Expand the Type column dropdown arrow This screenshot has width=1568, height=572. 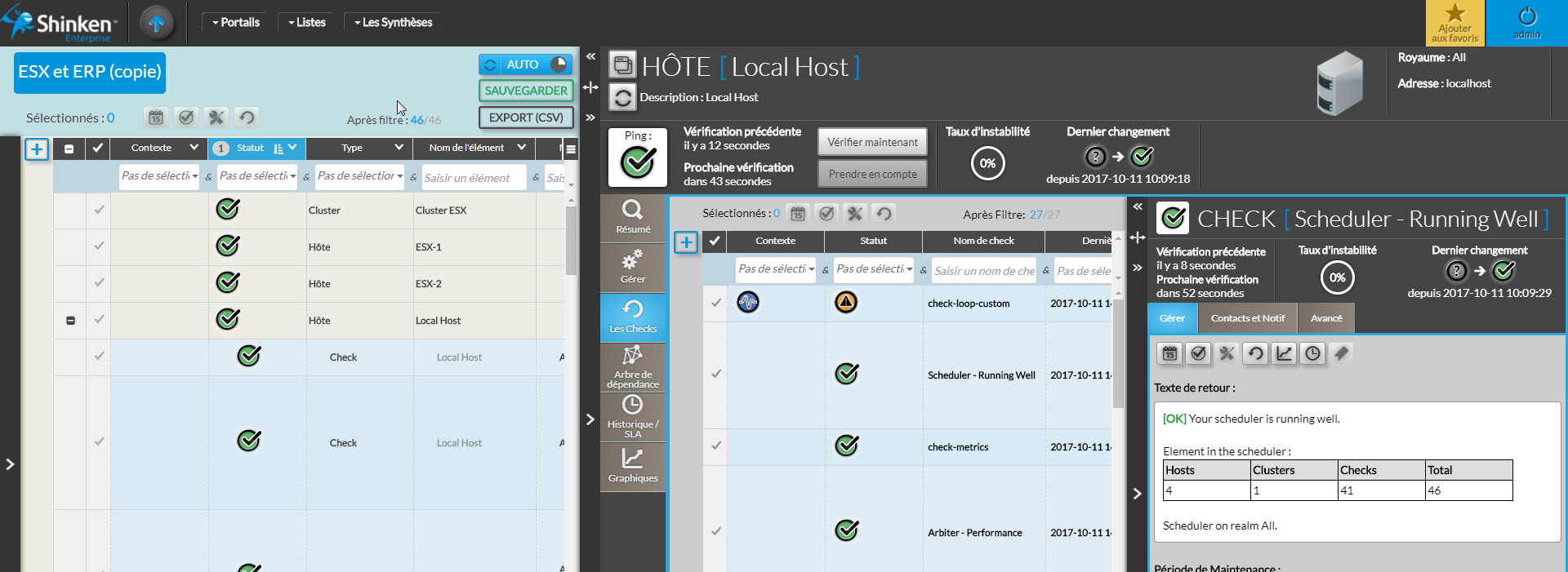pos(399,148)
